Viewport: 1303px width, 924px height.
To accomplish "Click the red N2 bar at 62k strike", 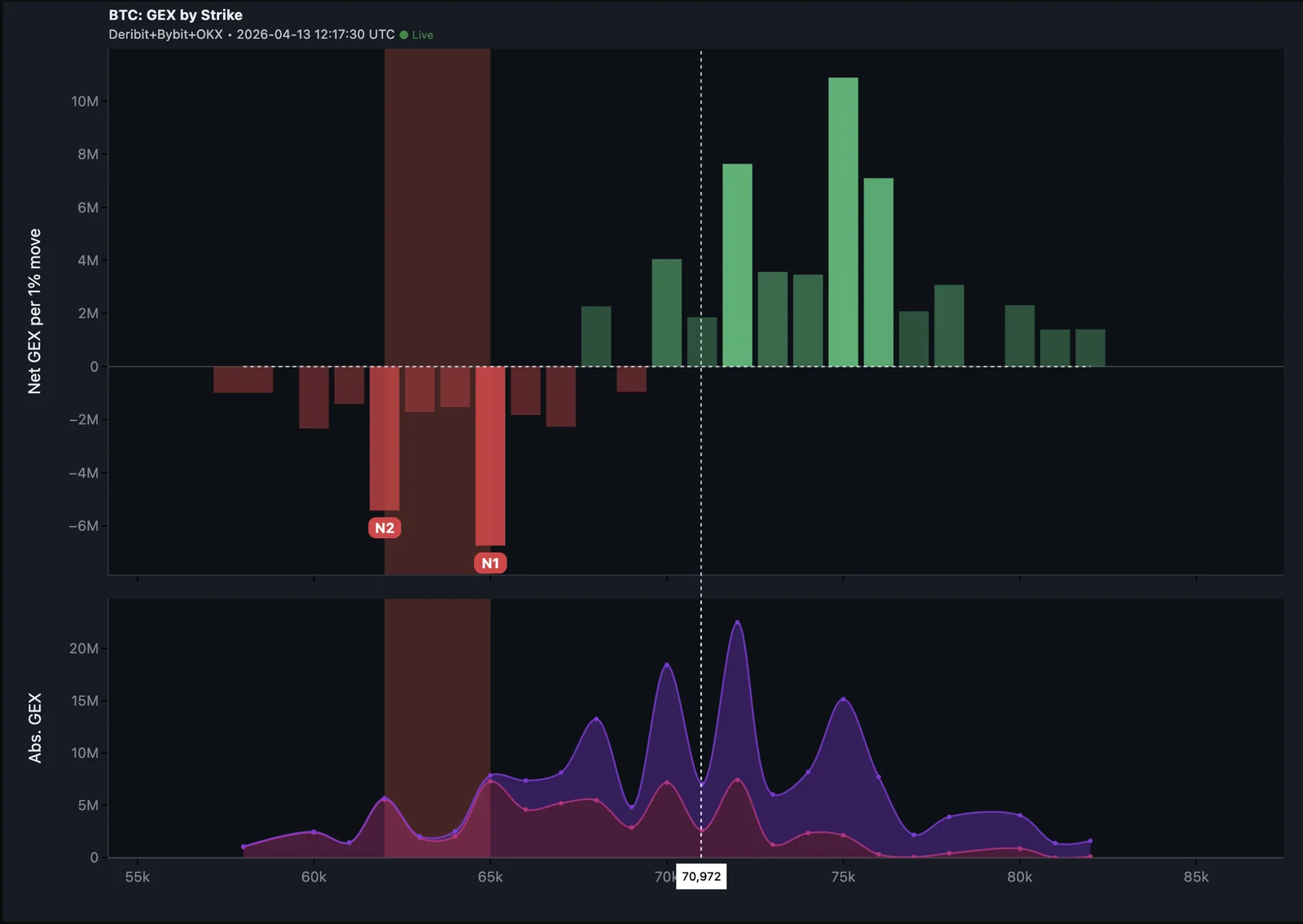I will click(x=384, y=438).
